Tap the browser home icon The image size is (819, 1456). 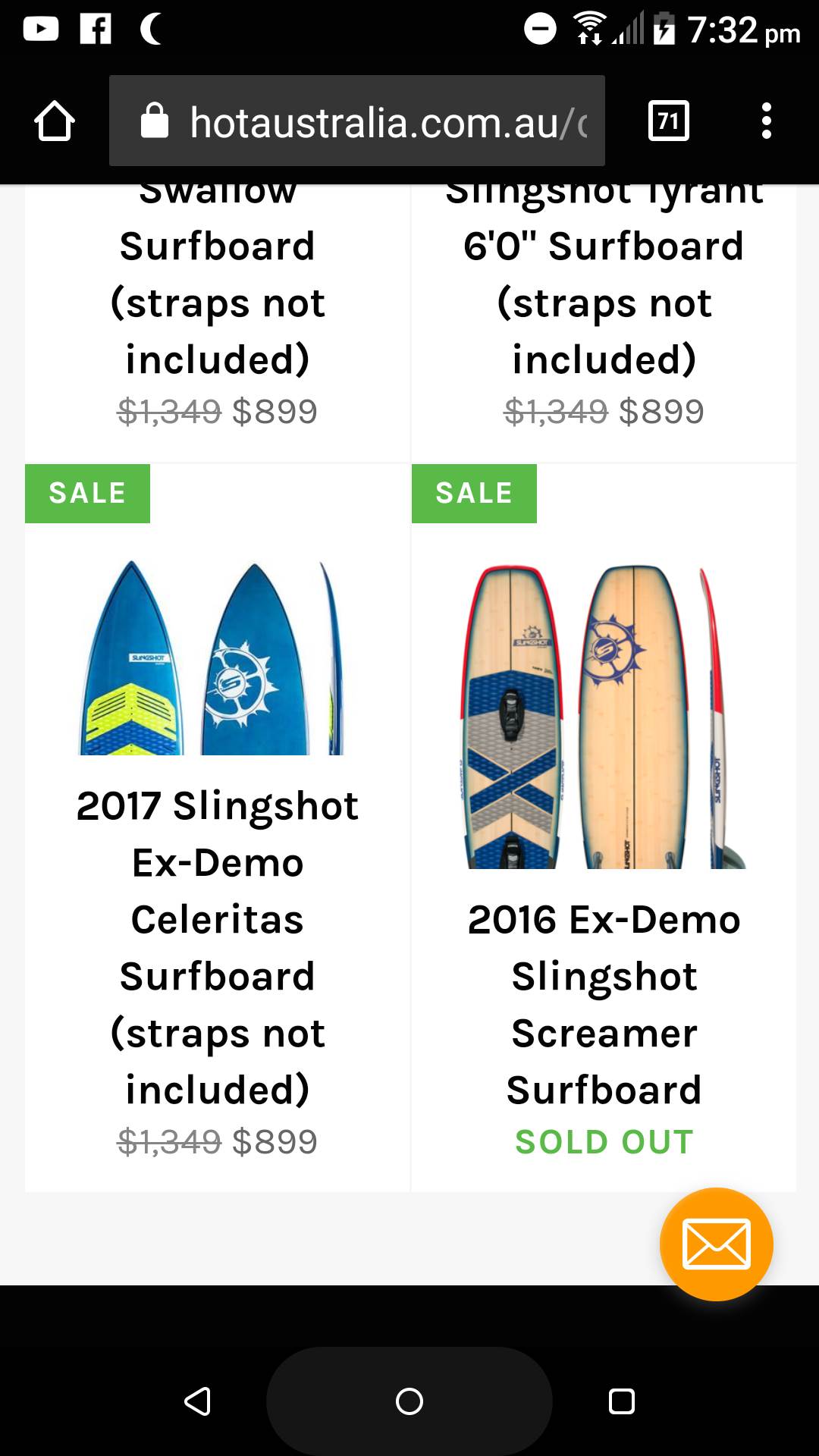[54, 120]
